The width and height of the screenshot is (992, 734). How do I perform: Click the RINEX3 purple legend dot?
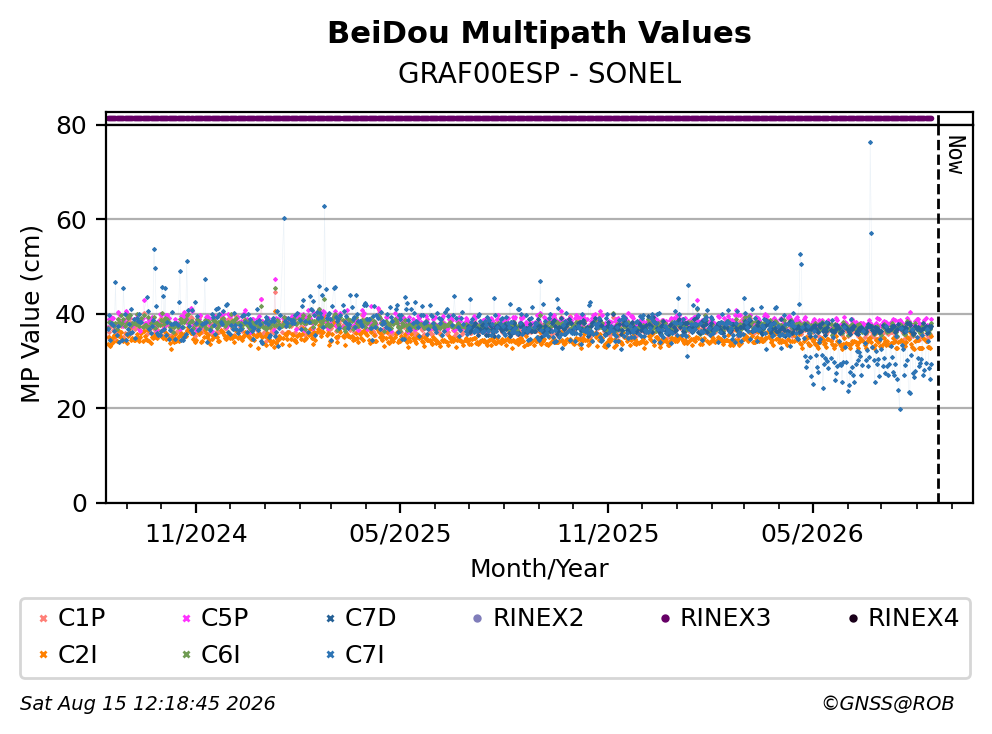click(665, 618)
